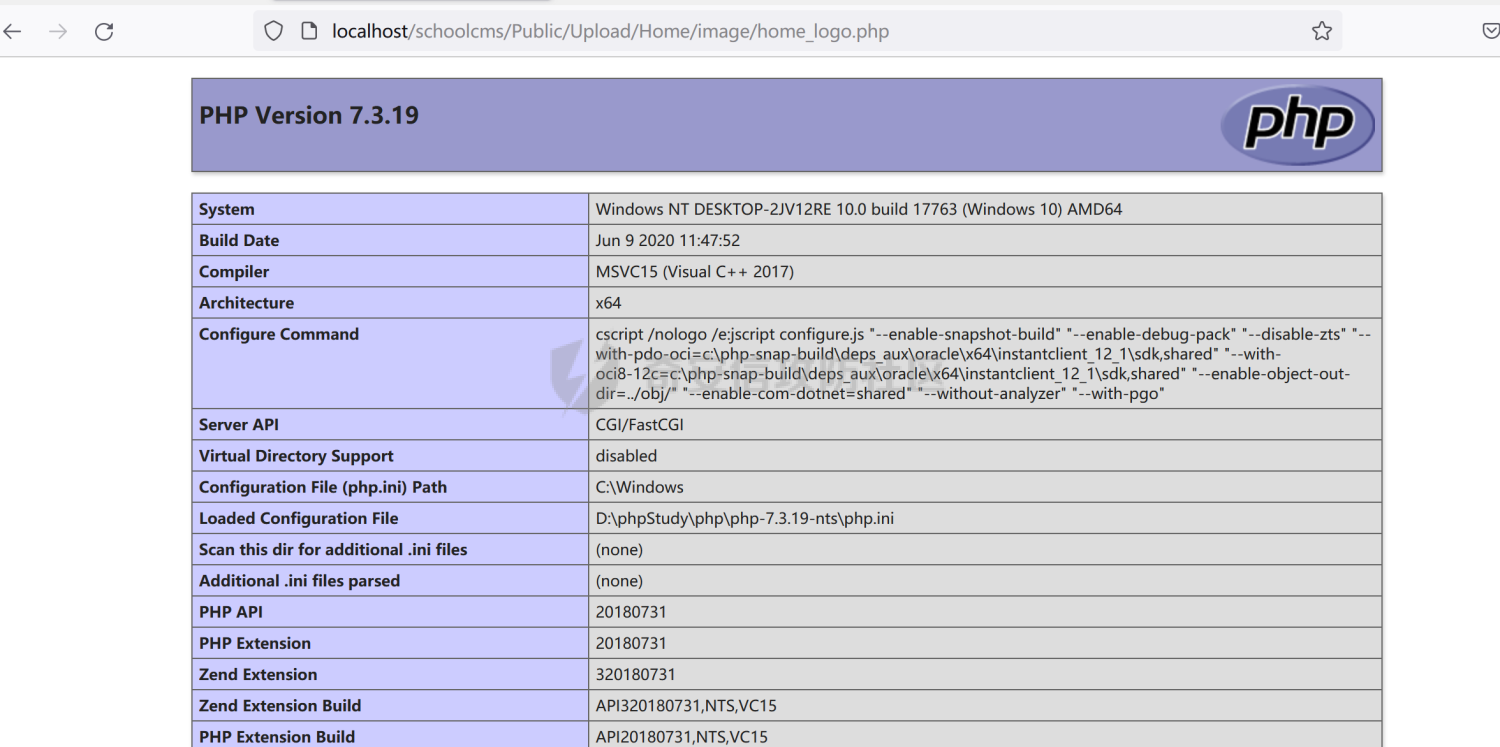Select the Configure Command label
1500x747 pixels.
tap(279, 334)
